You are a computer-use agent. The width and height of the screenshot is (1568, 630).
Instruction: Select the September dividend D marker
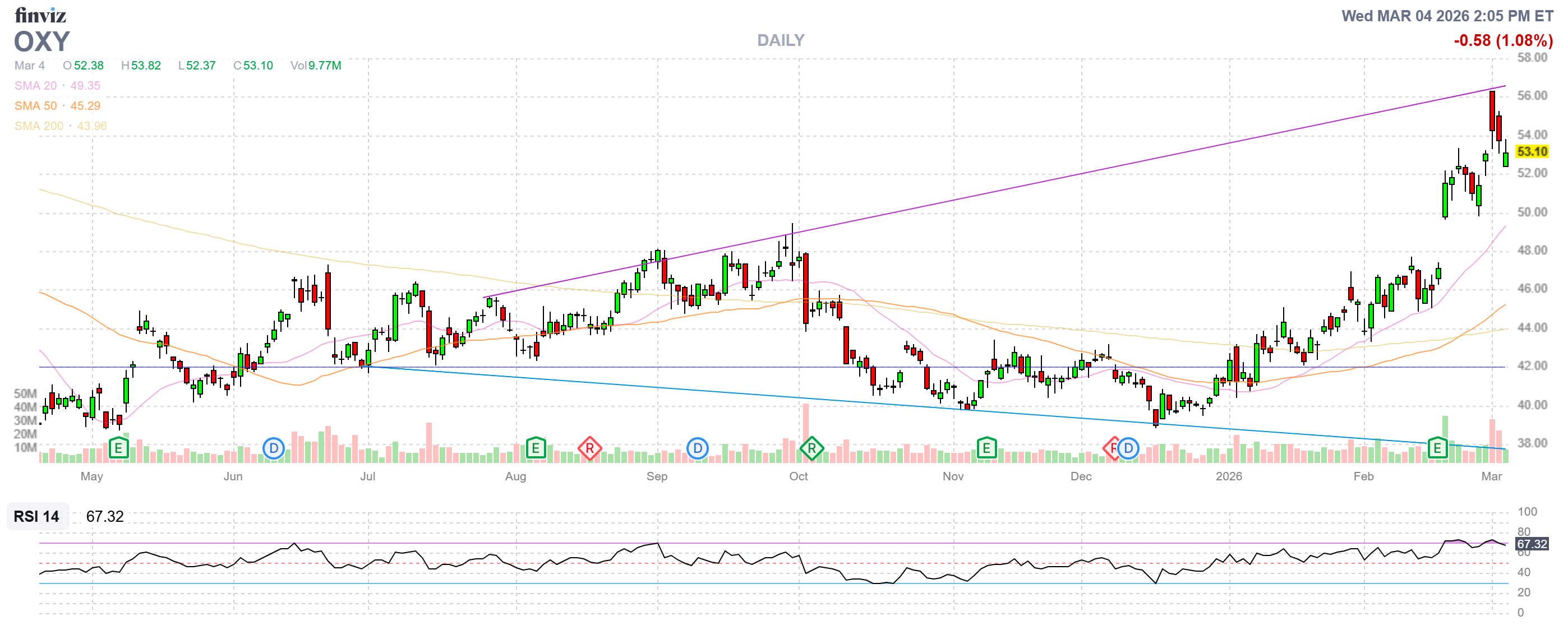tap(697, 449)
